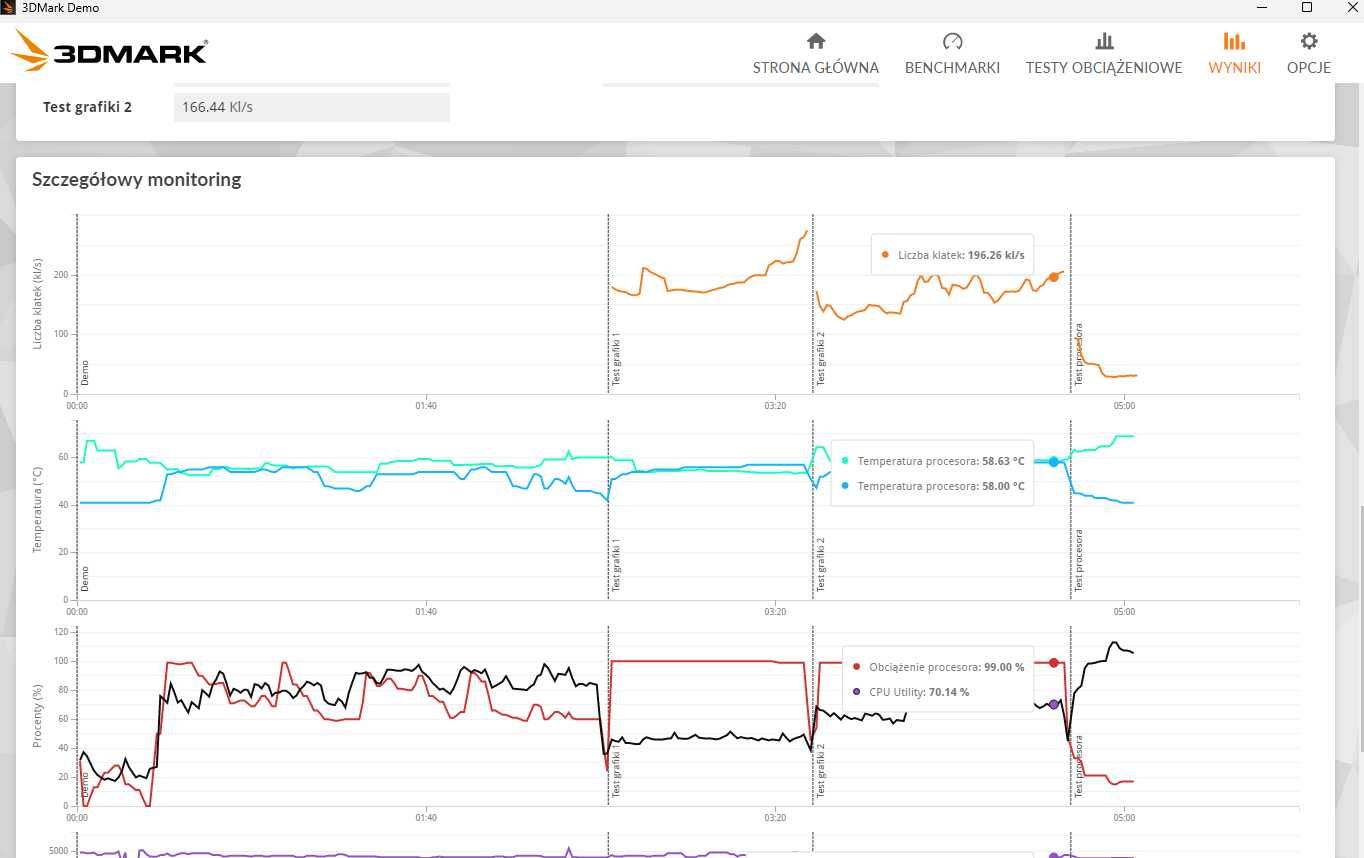Click the blue data point on temperature line
The height and width of the screenshot is (858, 1364).
(1053, 462)
